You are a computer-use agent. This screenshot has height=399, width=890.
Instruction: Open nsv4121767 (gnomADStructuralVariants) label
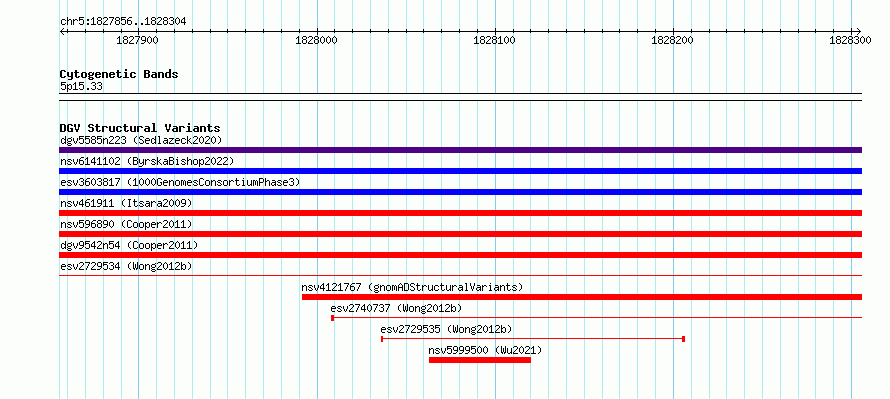(412, 287)
